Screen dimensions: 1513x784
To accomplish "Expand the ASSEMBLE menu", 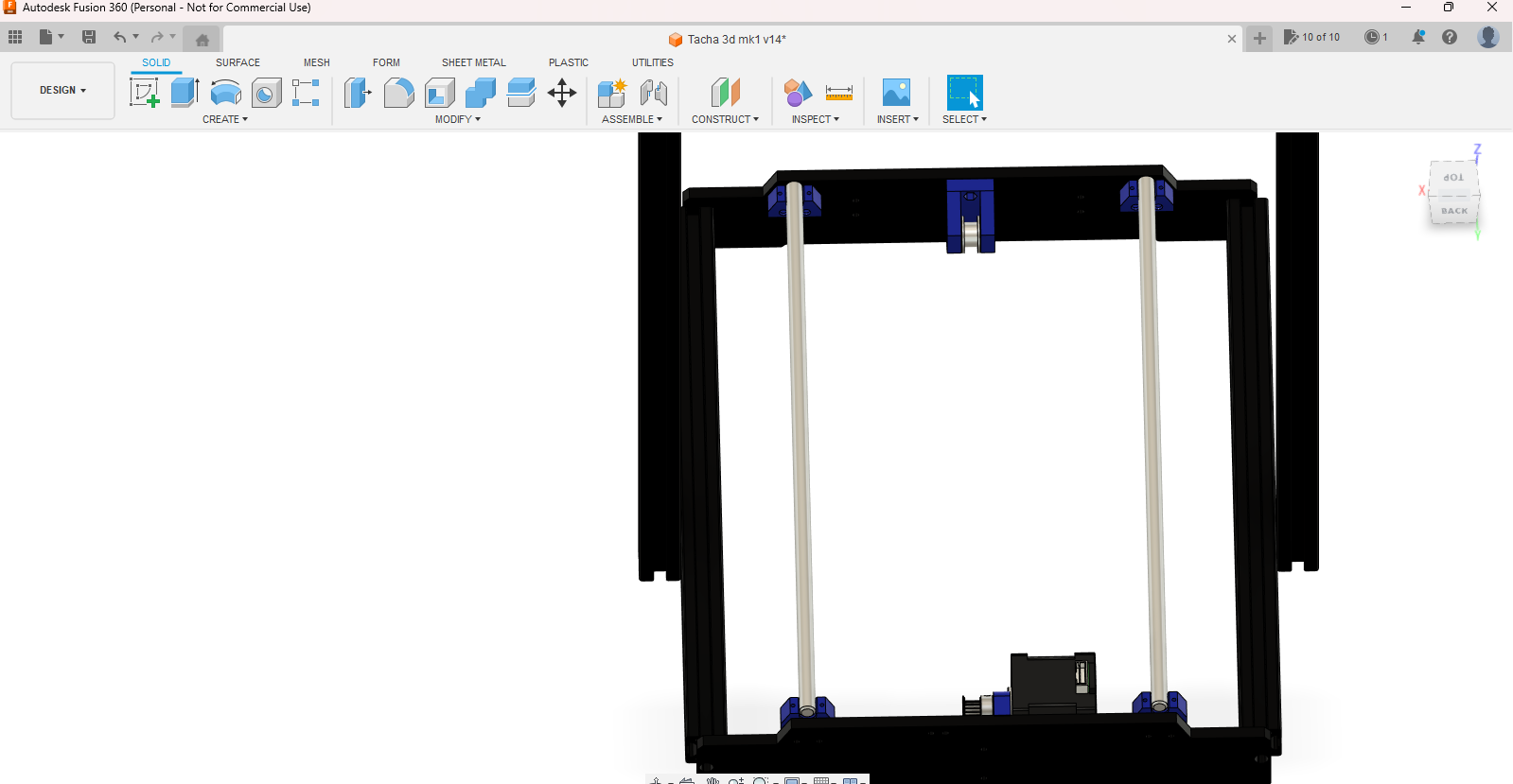I will tap(632, 119).
